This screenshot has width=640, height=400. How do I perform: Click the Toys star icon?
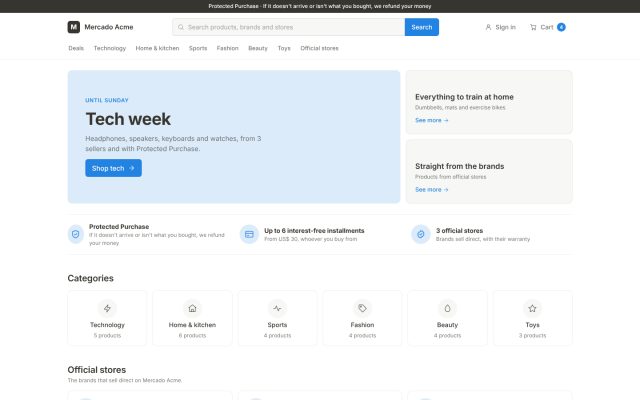(532, 308)
